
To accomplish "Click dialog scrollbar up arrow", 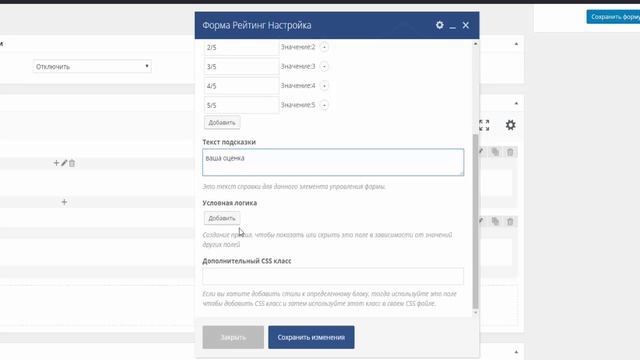I will [x=476, y=44].
